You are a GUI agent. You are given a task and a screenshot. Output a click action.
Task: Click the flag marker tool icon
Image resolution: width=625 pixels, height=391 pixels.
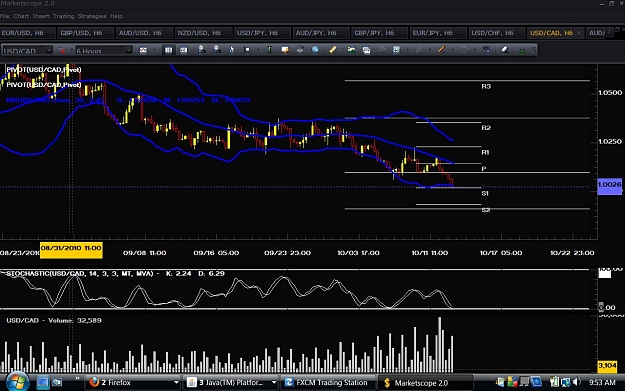[x=247, y=50]
